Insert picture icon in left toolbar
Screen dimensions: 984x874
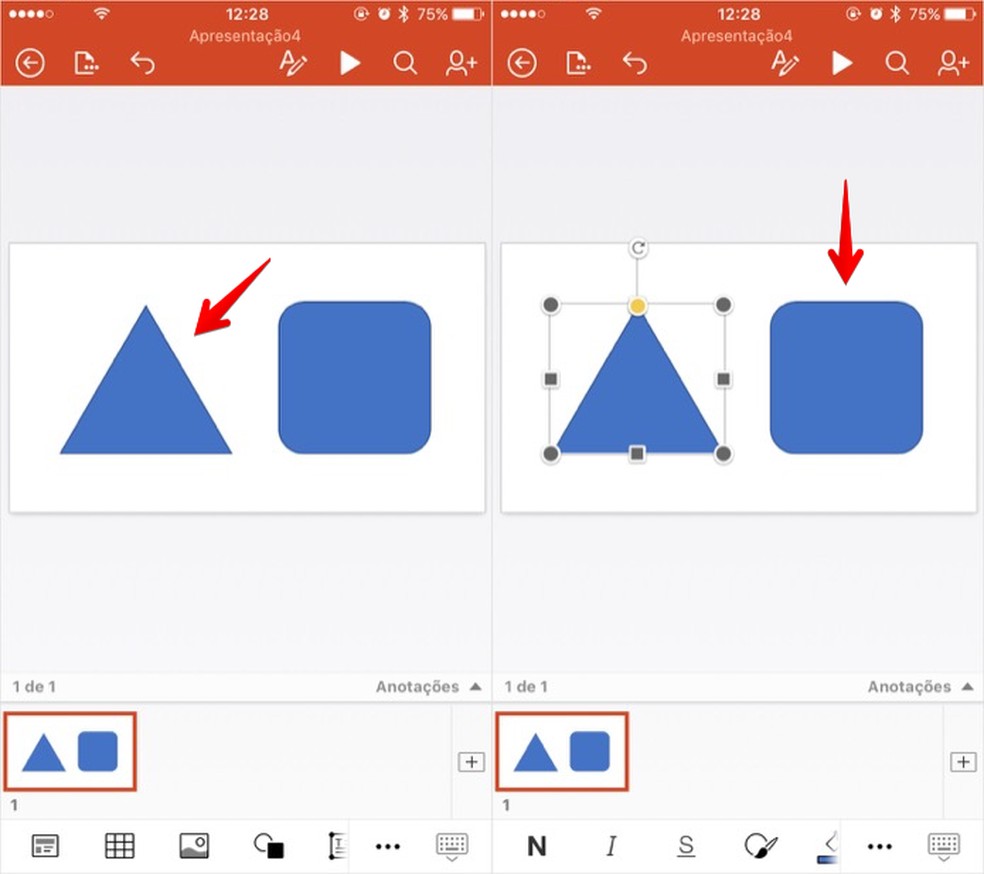194,846
